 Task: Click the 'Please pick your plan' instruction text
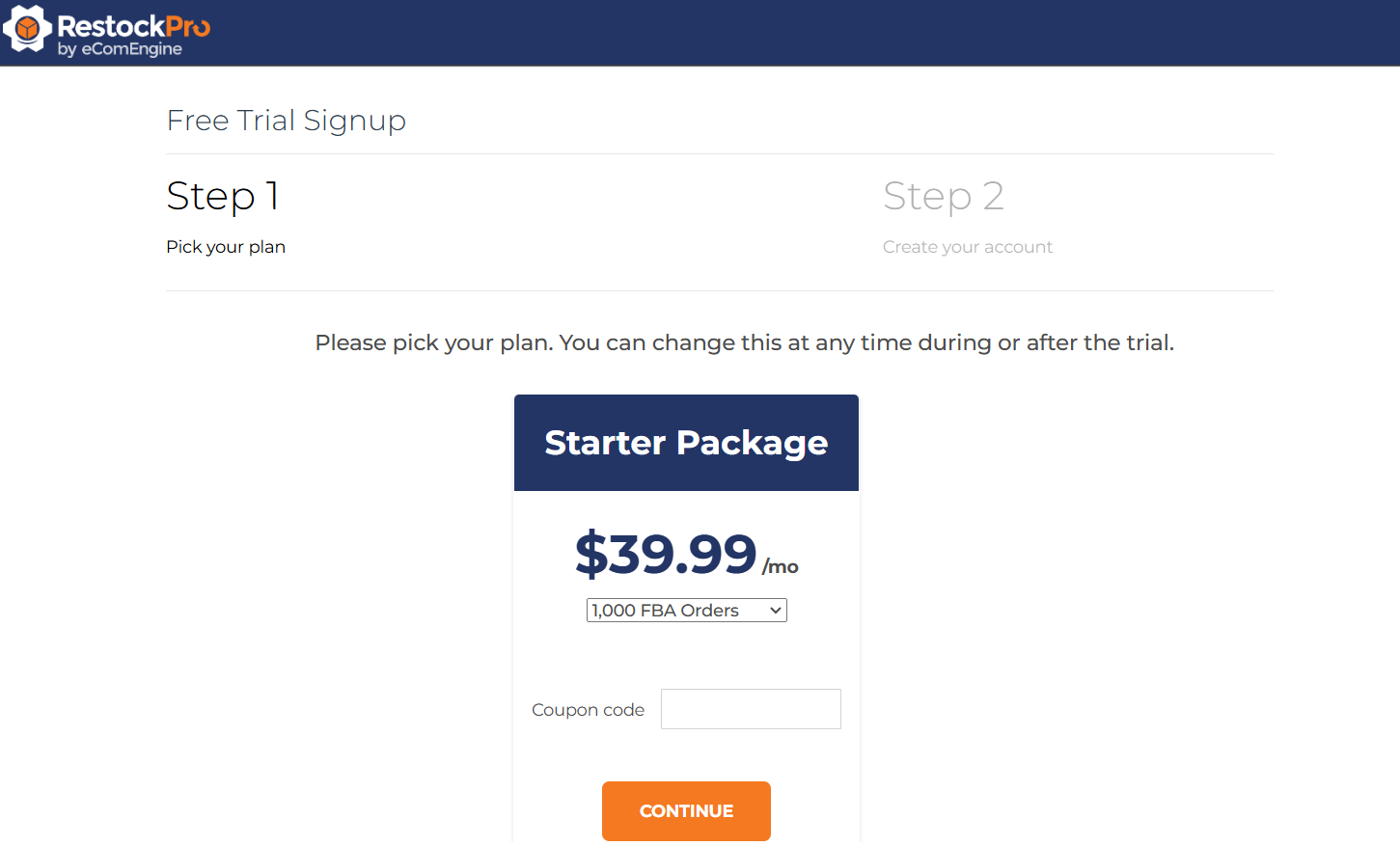744,342
